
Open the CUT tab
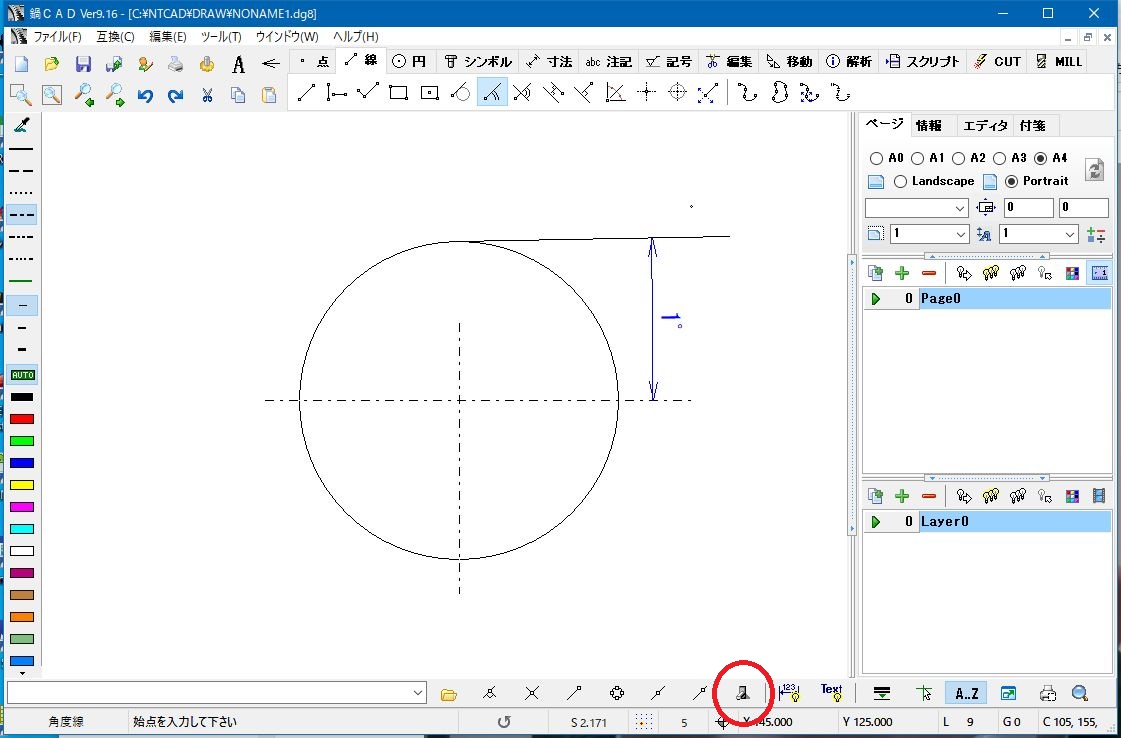[x=998, y=62]
